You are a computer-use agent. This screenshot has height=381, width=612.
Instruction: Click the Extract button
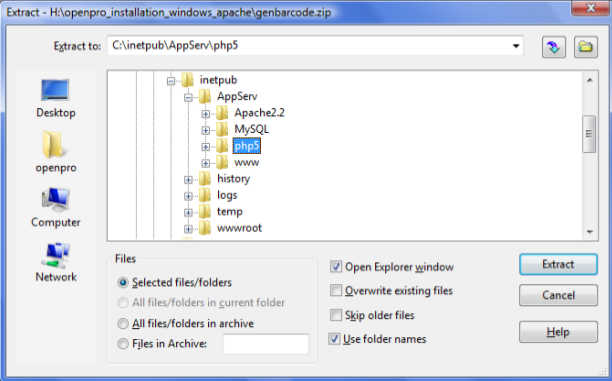coord(558,264)
